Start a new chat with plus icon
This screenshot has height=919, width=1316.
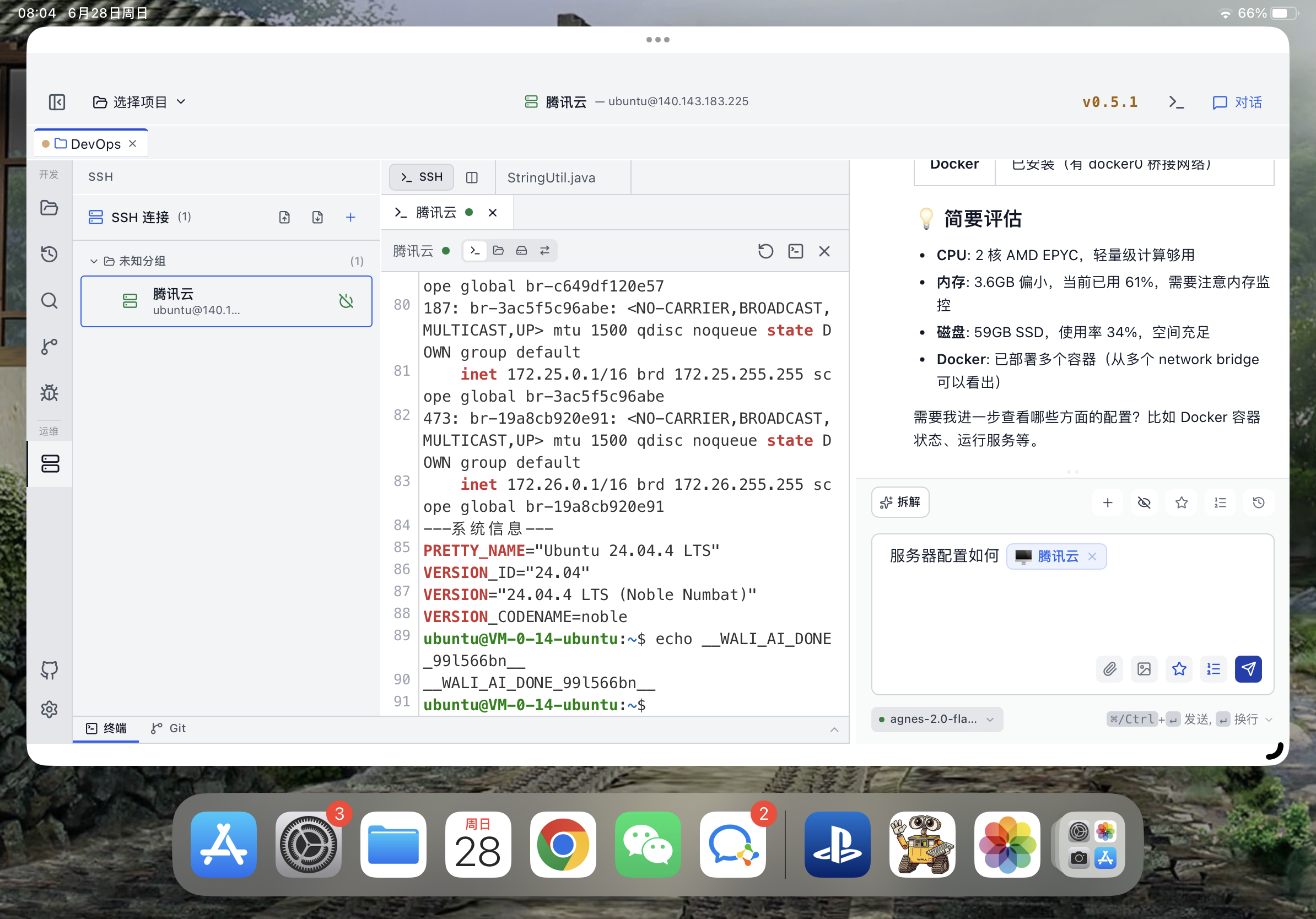(1107, 502)
